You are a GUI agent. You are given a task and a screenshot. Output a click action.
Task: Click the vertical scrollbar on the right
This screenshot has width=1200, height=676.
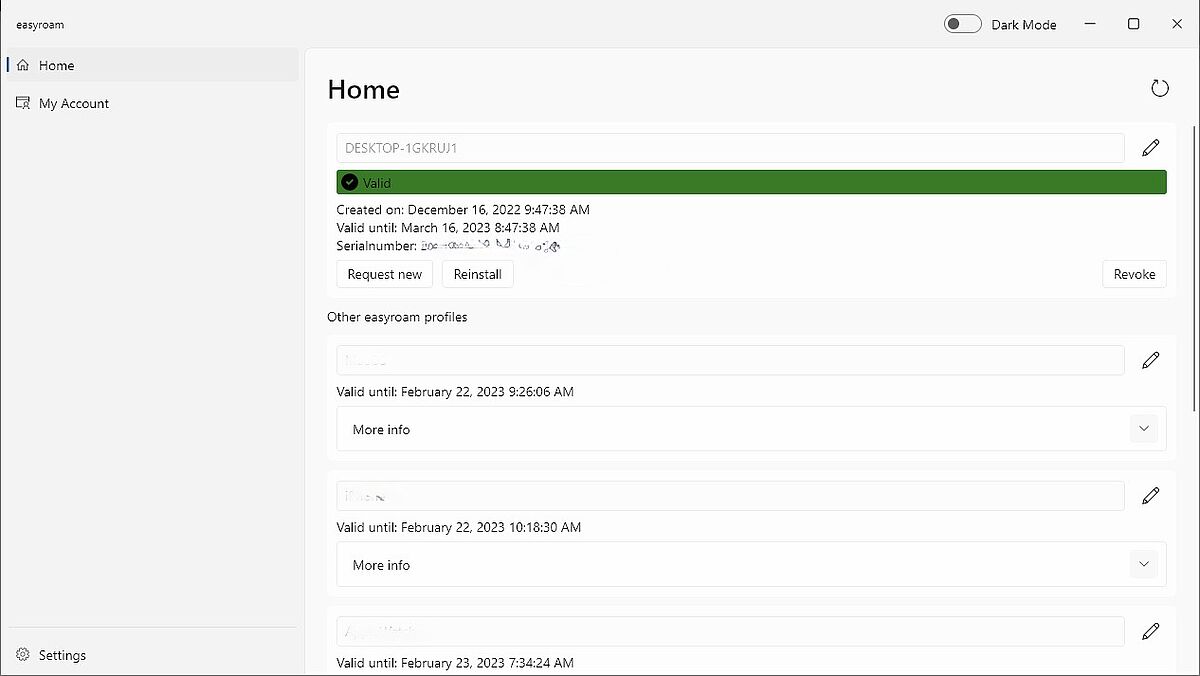tap(1195, 268)
